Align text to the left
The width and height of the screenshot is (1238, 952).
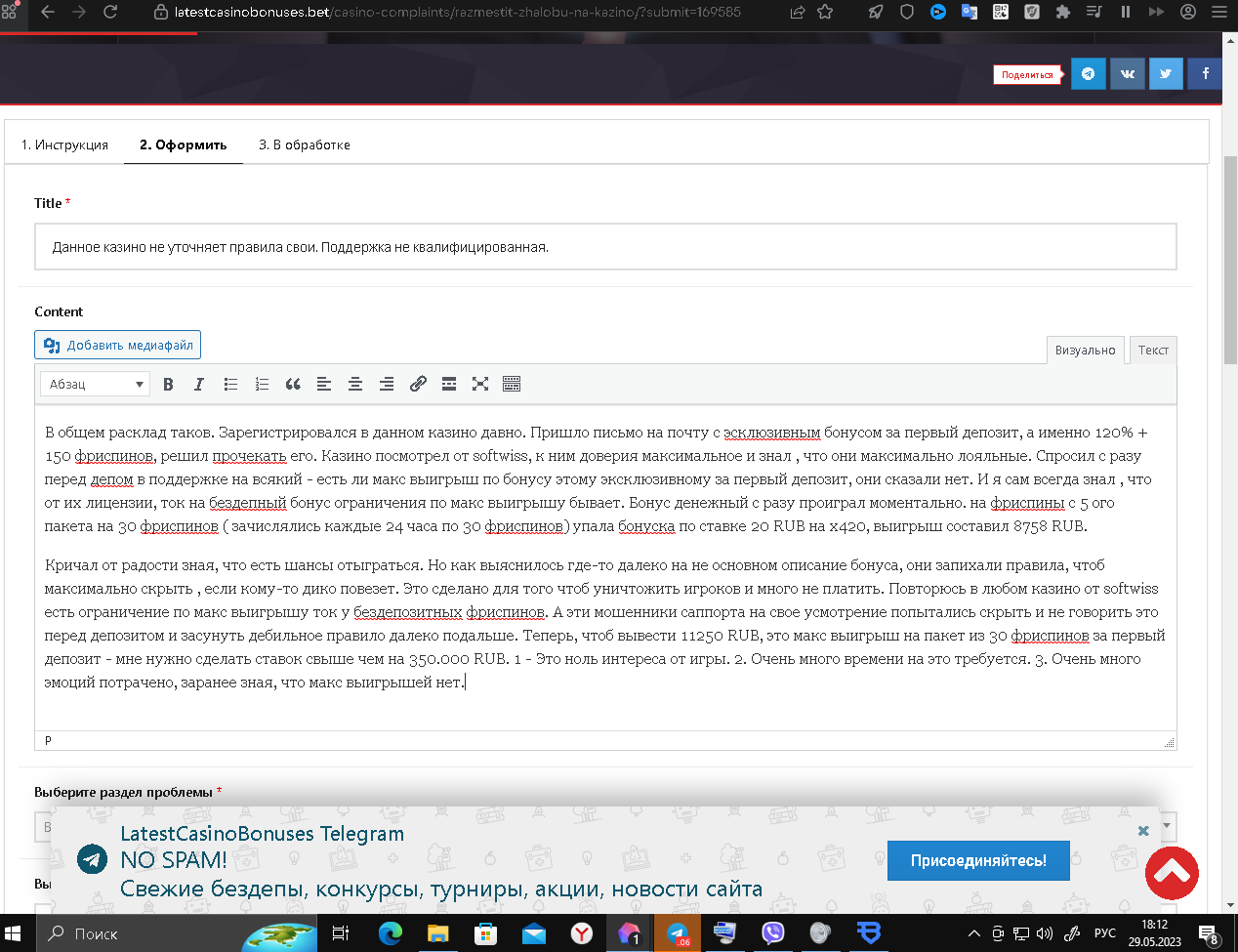(x=324, y=384)
